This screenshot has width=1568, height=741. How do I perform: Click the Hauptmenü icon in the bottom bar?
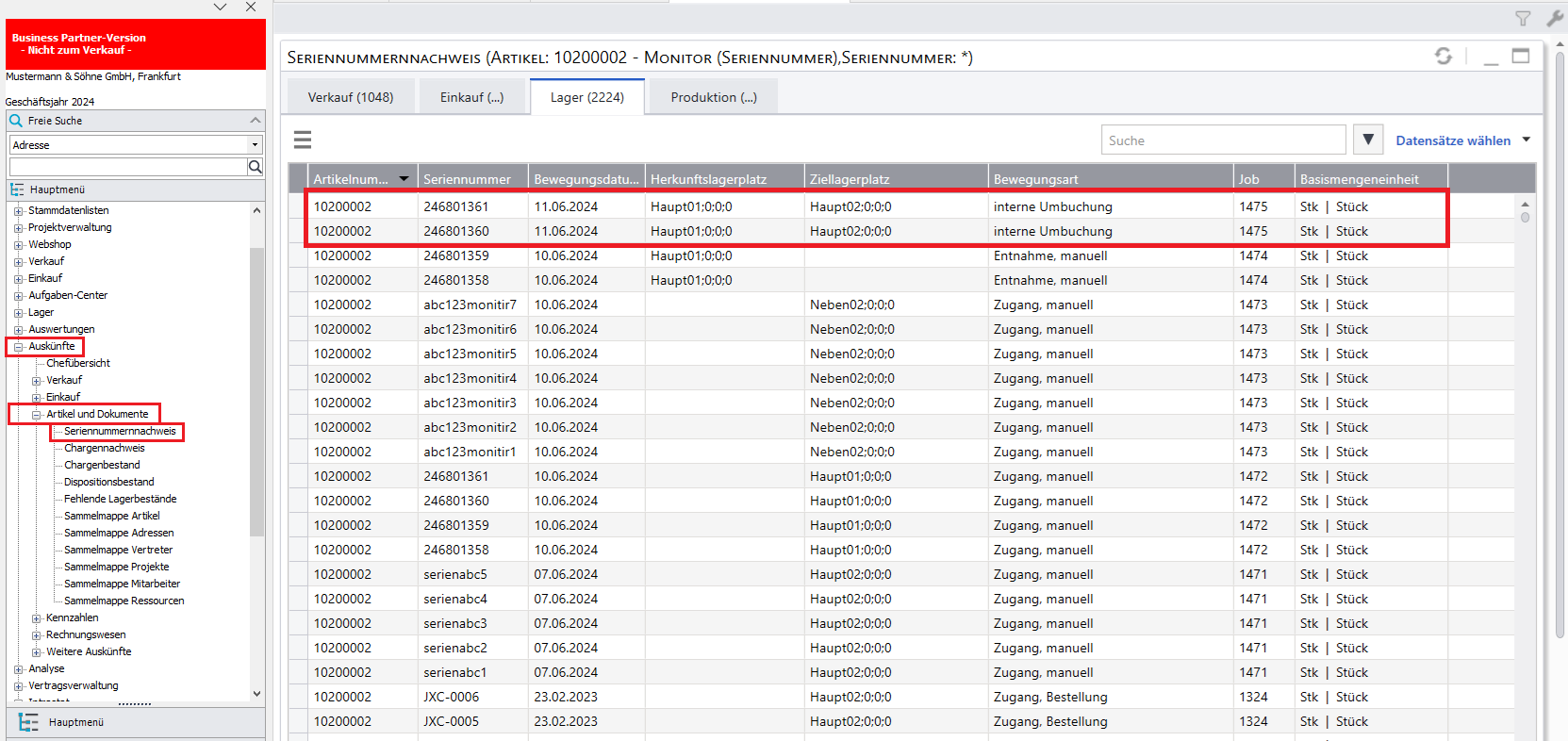pyautogui.click(x=28, y=722)
